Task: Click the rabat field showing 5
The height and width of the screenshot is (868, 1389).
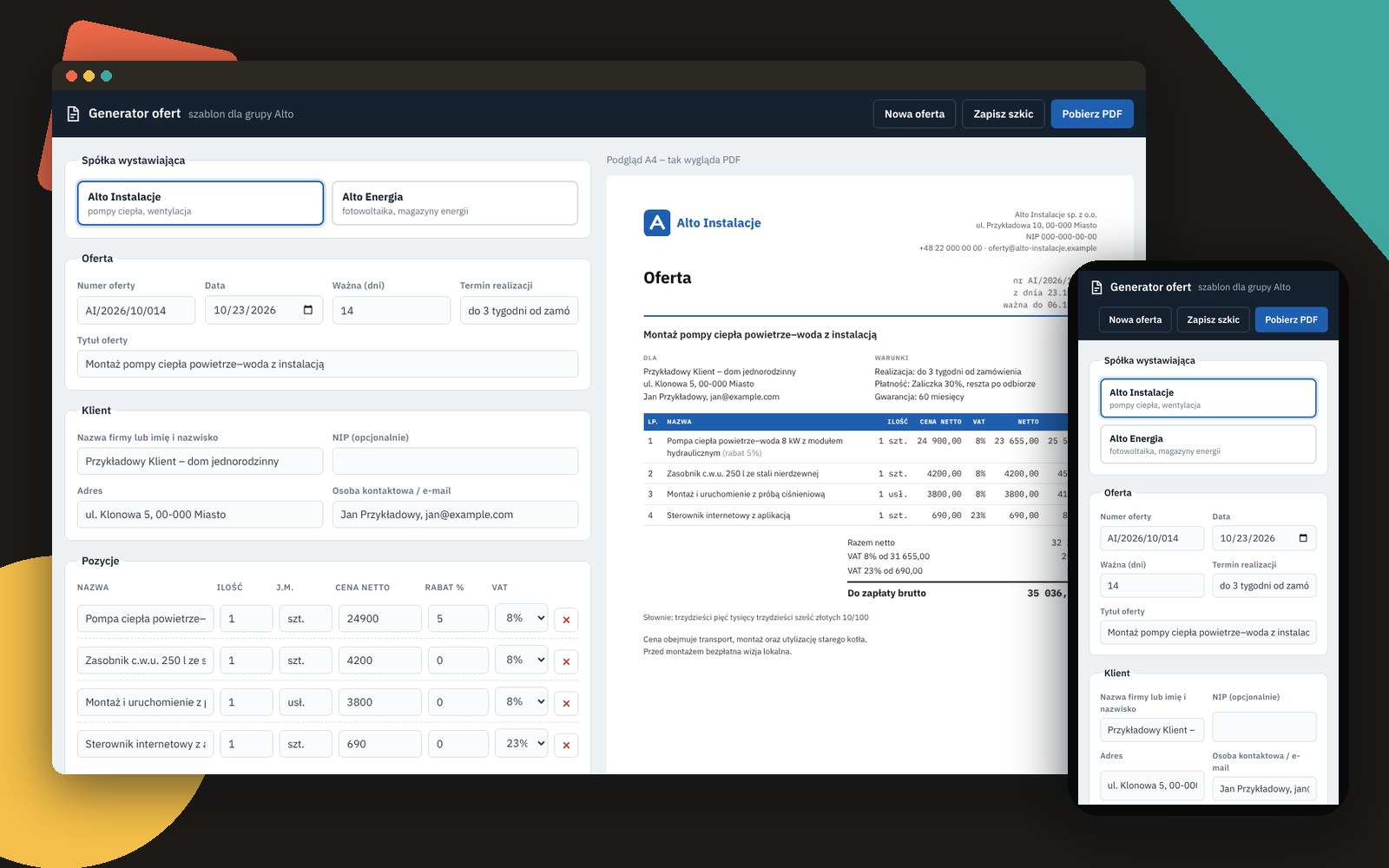Action: (458, 619)
